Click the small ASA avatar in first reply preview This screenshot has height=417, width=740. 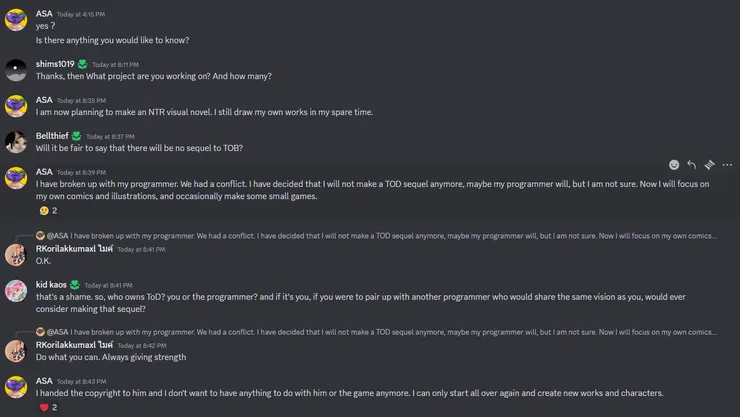pos(40,236)
